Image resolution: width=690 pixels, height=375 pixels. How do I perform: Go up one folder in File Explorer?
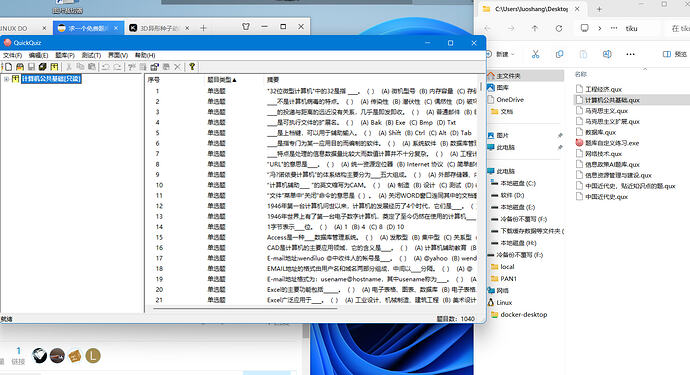(x=535, y=28)
